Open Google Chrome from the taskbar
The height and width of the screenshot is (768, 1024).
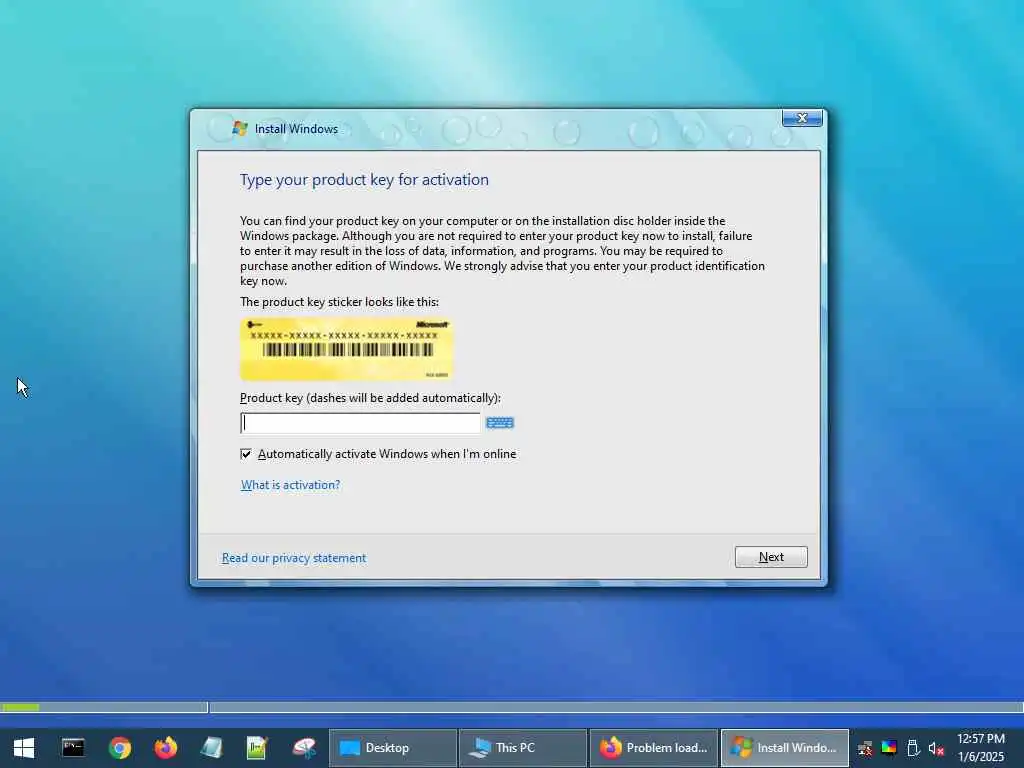pos(120,748)
